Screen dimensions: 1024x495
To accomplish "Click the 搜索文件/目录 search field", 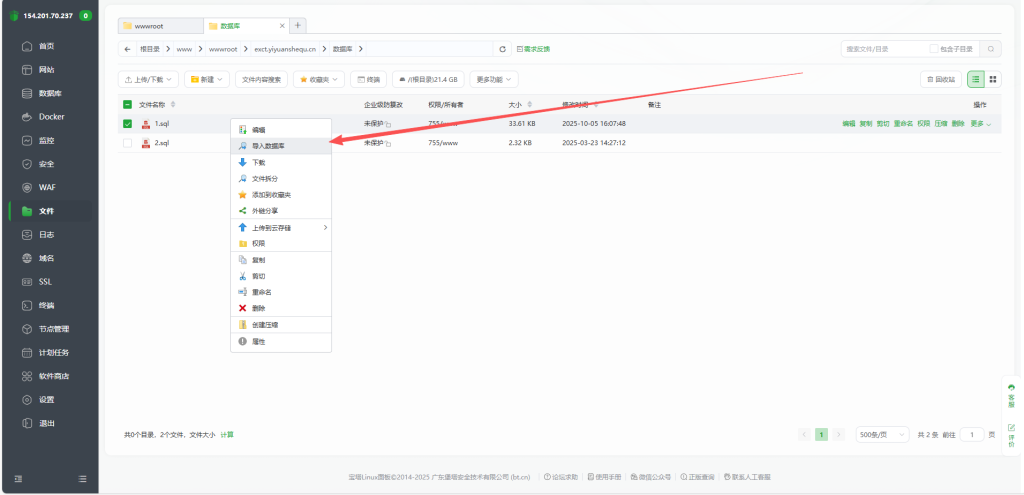I will [883, 48].
